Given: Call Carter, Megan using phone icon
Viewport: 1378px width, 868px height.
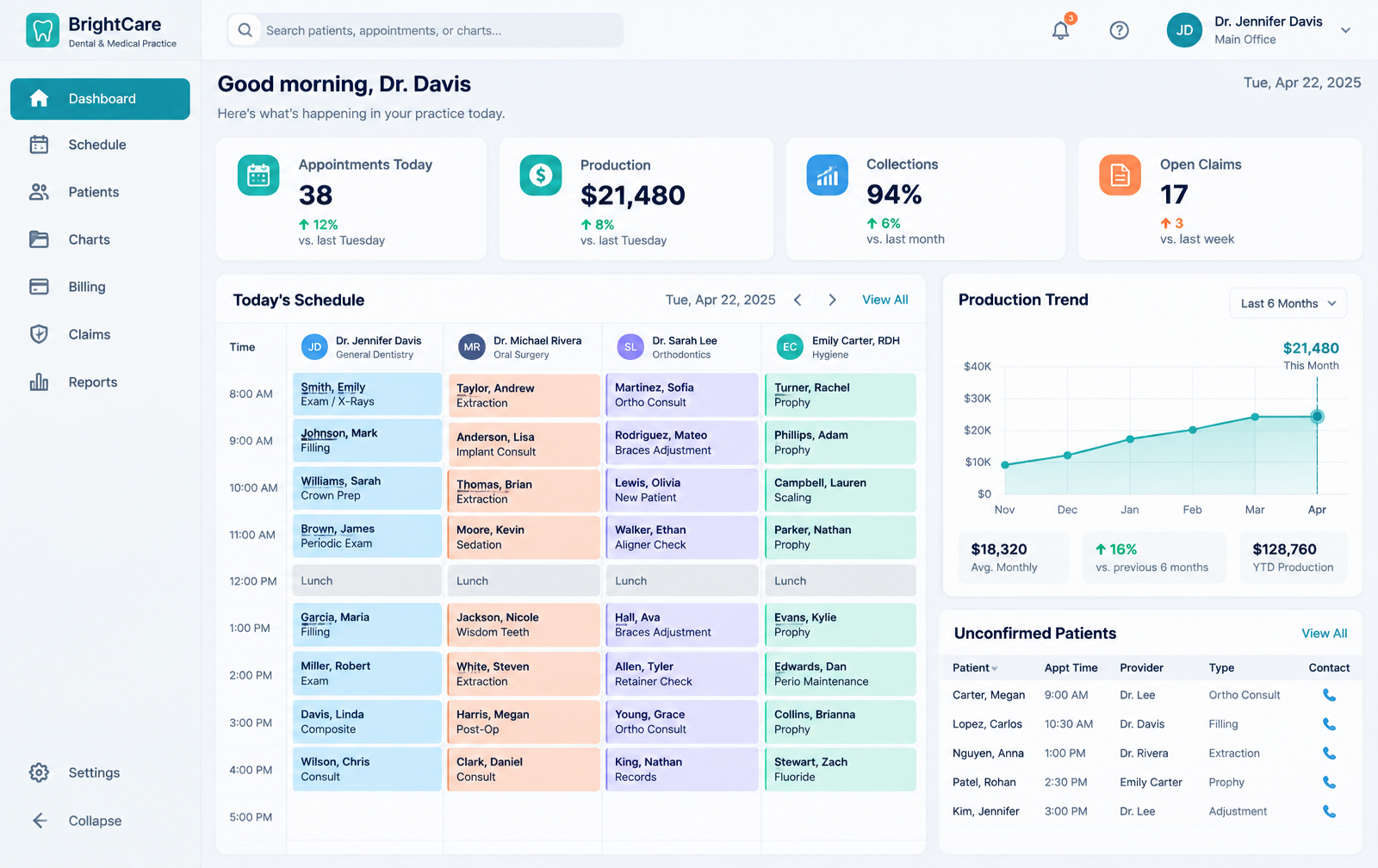Looking at the screenshot, I should point(1329,695).
